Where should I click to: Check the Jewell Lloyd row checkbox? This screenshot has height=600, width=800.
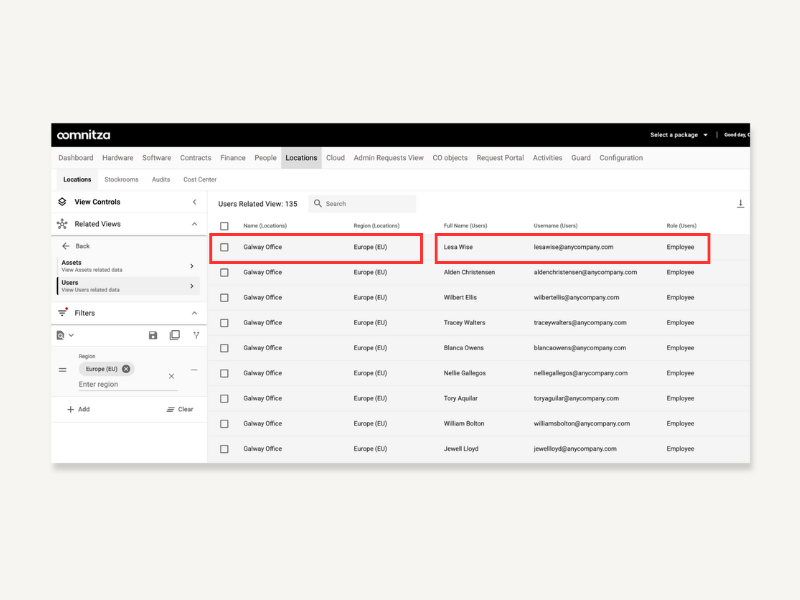(x=224, y=449)
